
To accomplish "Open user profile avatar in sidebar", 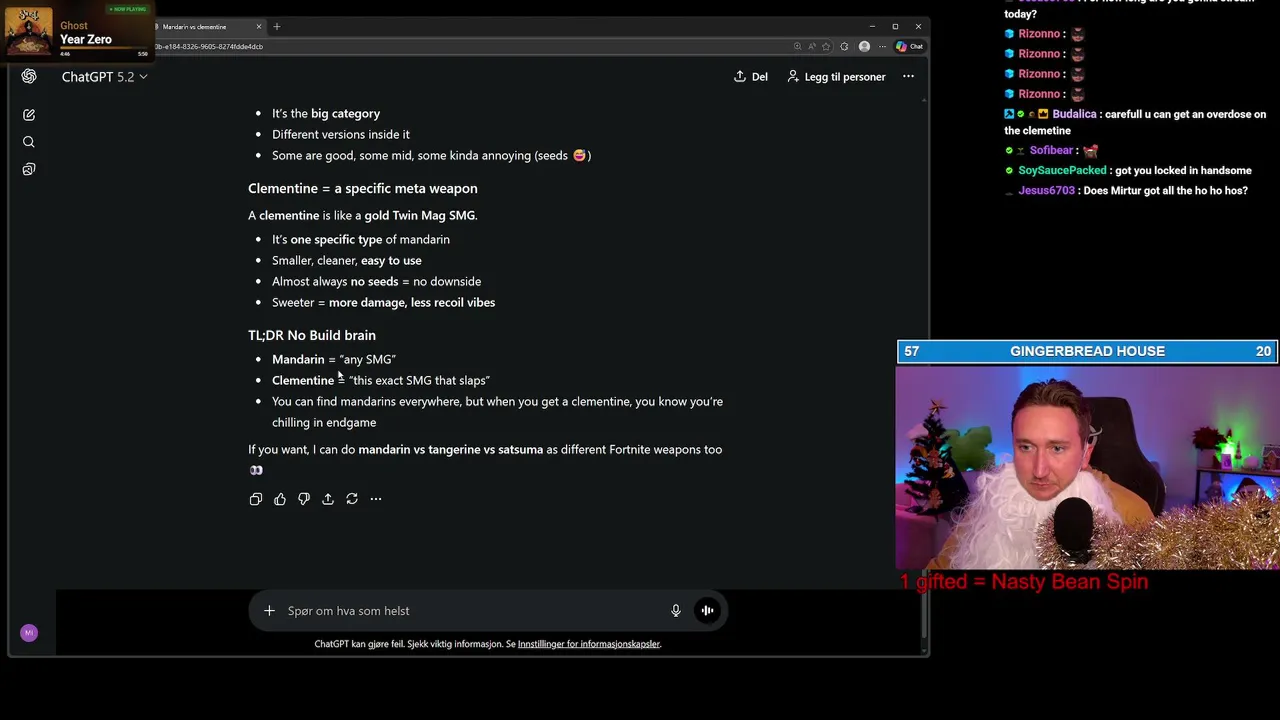I will coord(29,632).
